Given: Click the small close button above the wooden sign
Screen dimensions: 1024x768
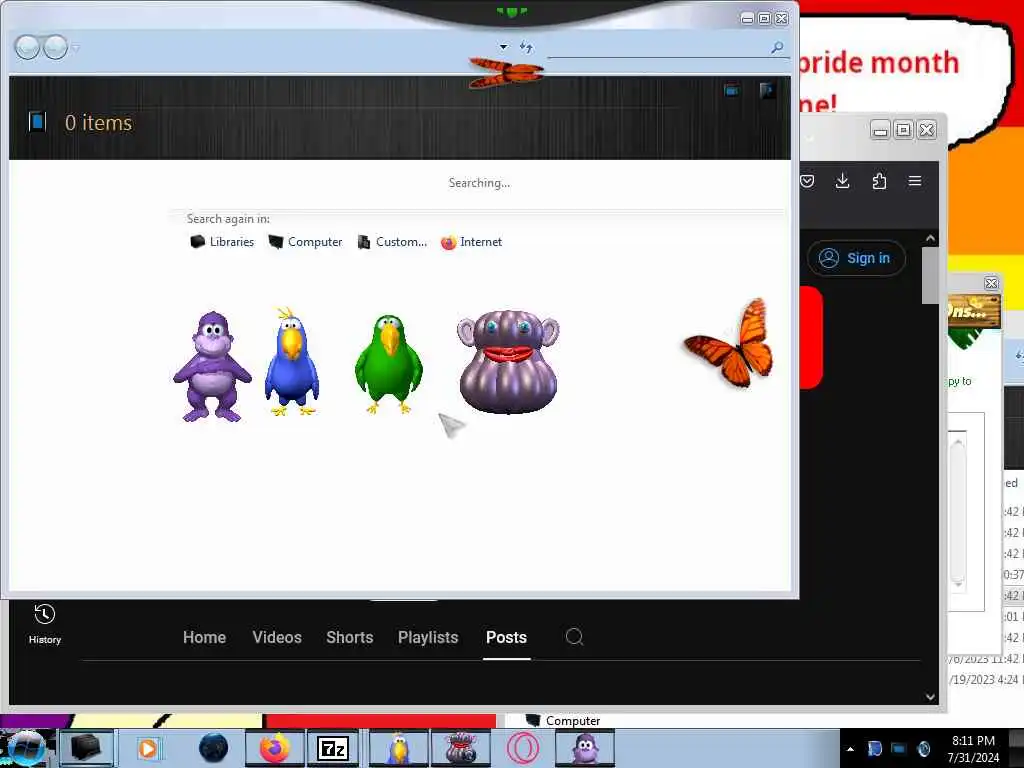Looking at the screenshot, I should click(x=991, y=283).
